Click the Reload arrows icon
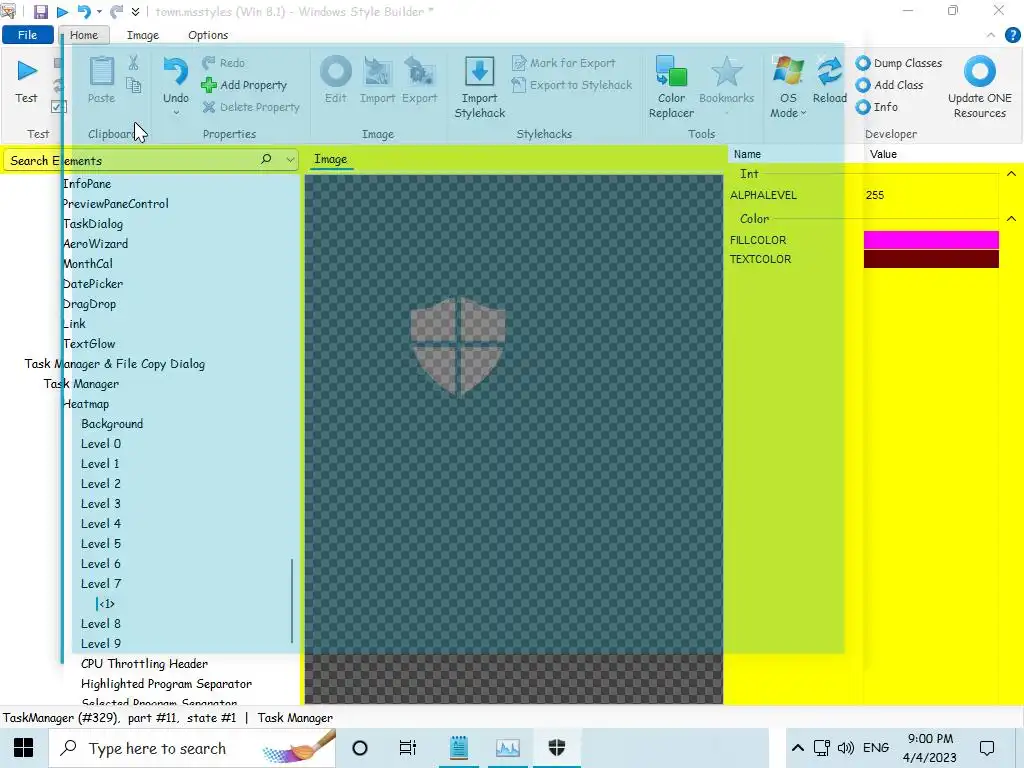 (x=829, y=71)
